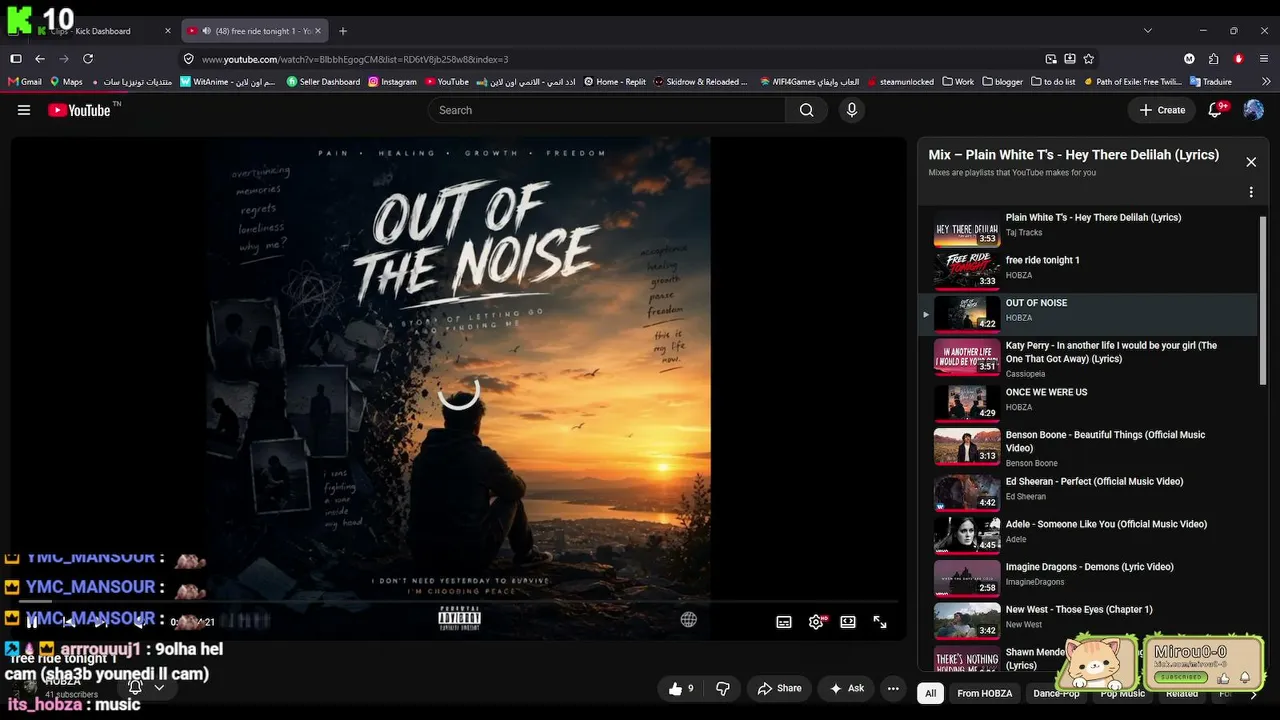Screen dimensions: 1280x720
Task: Select the Pop Music filter chip
Action: (1123, 693)
